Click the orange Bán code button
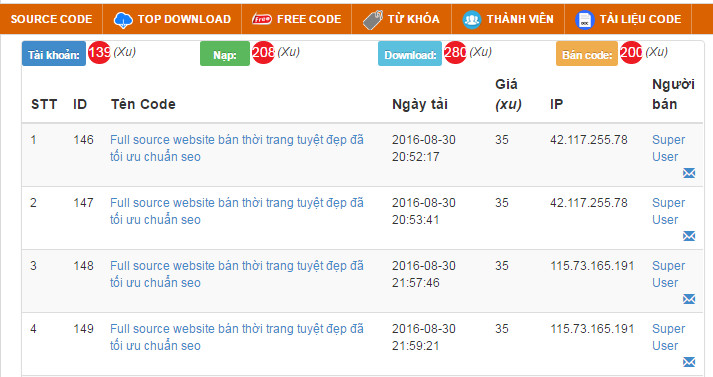Image resolution: width=713 pixels, height=377 pixels. coord(587,54)
